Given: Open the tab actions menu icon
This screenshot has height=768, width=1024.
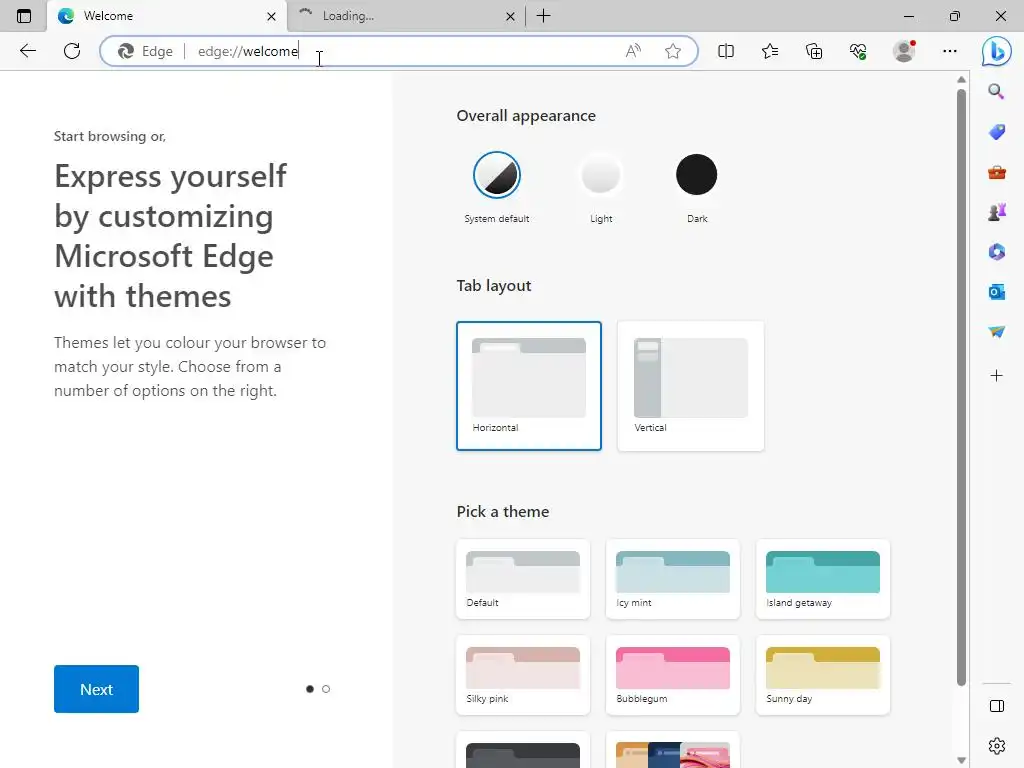Looking at the screenshot, I should coord(24,16).
